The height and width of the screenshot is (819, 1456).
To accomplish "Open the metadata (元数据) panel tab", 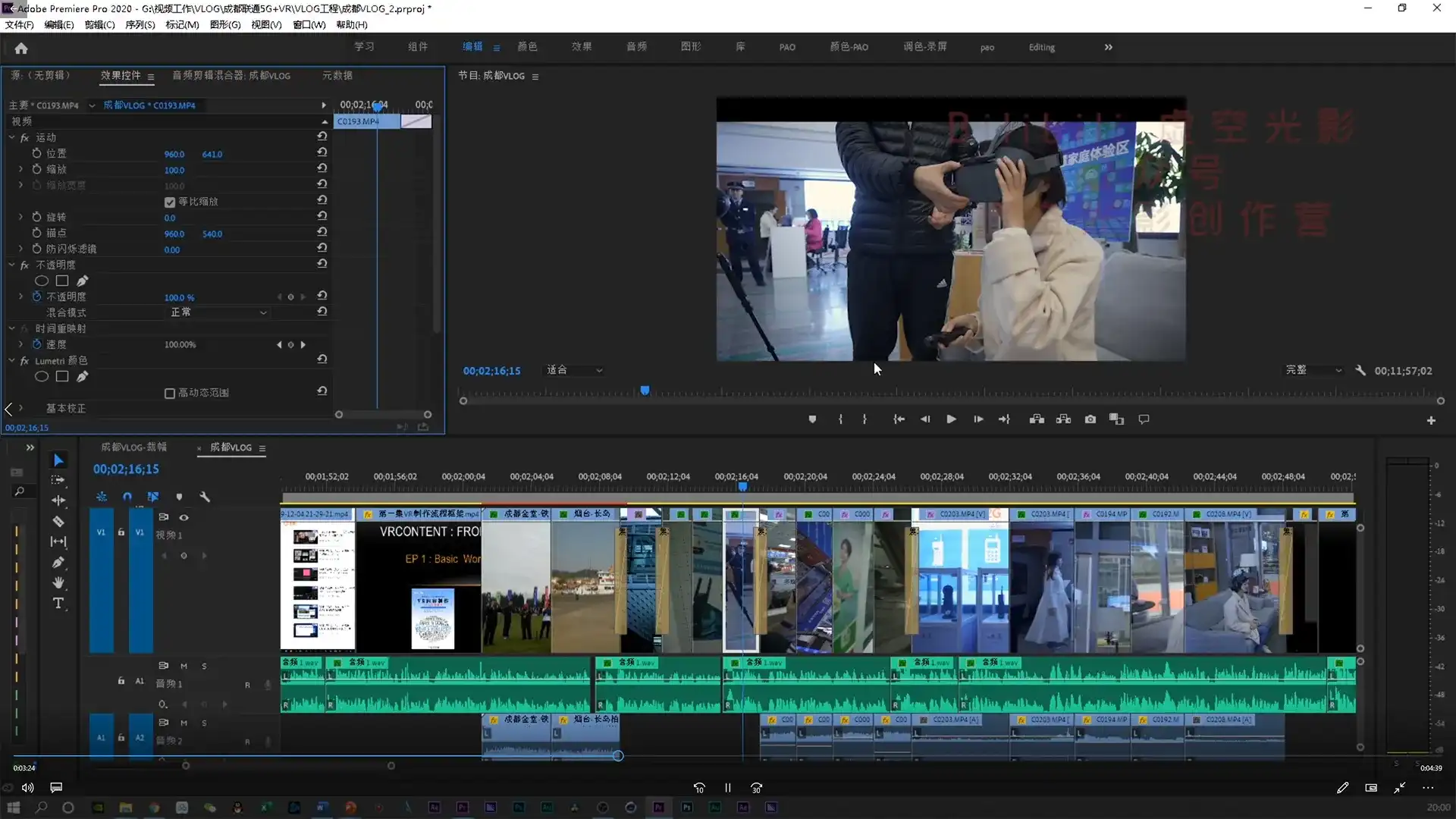I will coord(337,75).
